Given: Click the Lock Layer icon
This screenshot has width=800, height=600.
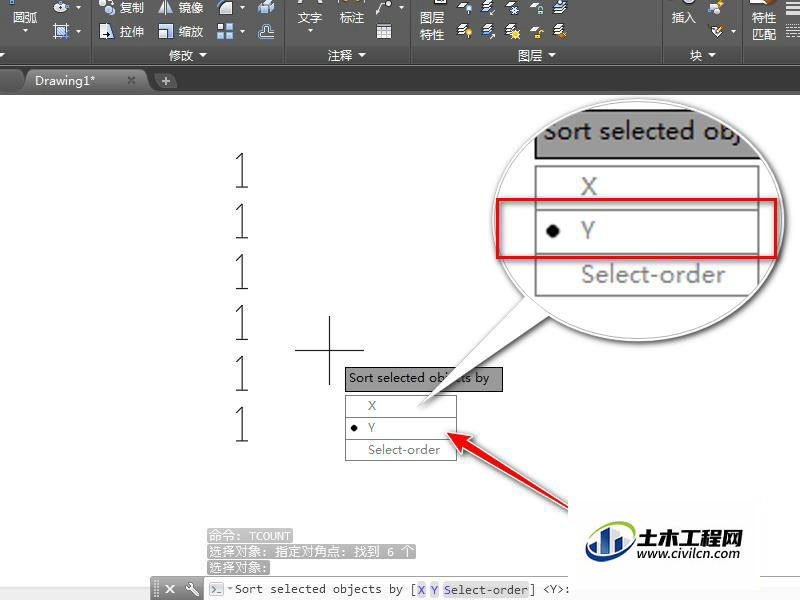Looking at the screenshot, I should [x=537, y=7].
